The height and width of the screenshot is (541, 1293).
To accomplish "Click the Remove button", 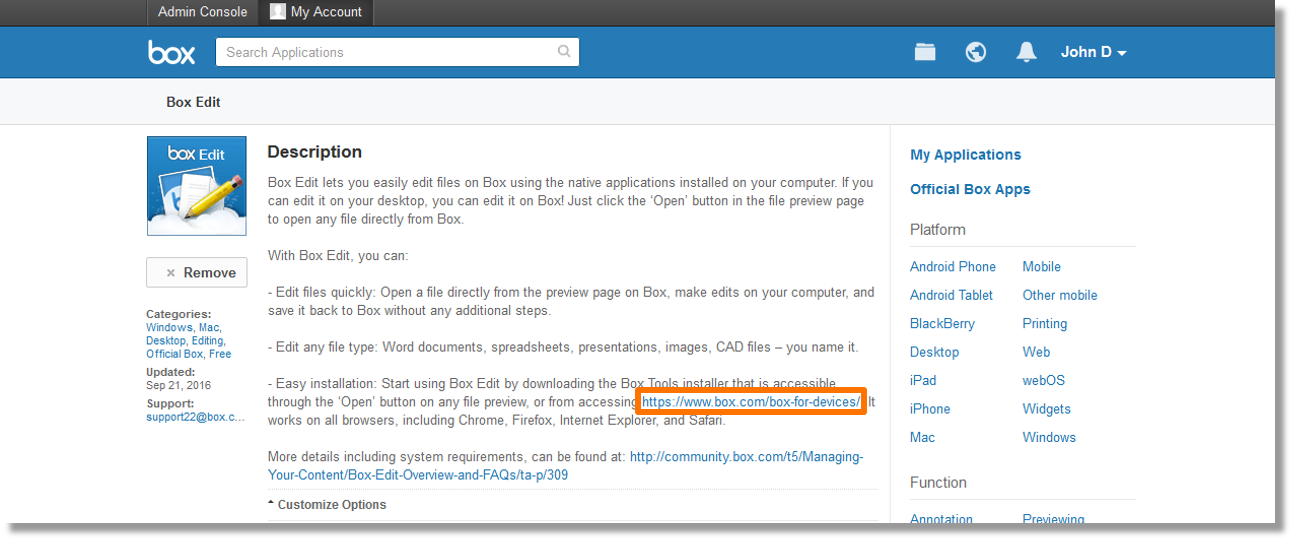I will coord(197,272).
